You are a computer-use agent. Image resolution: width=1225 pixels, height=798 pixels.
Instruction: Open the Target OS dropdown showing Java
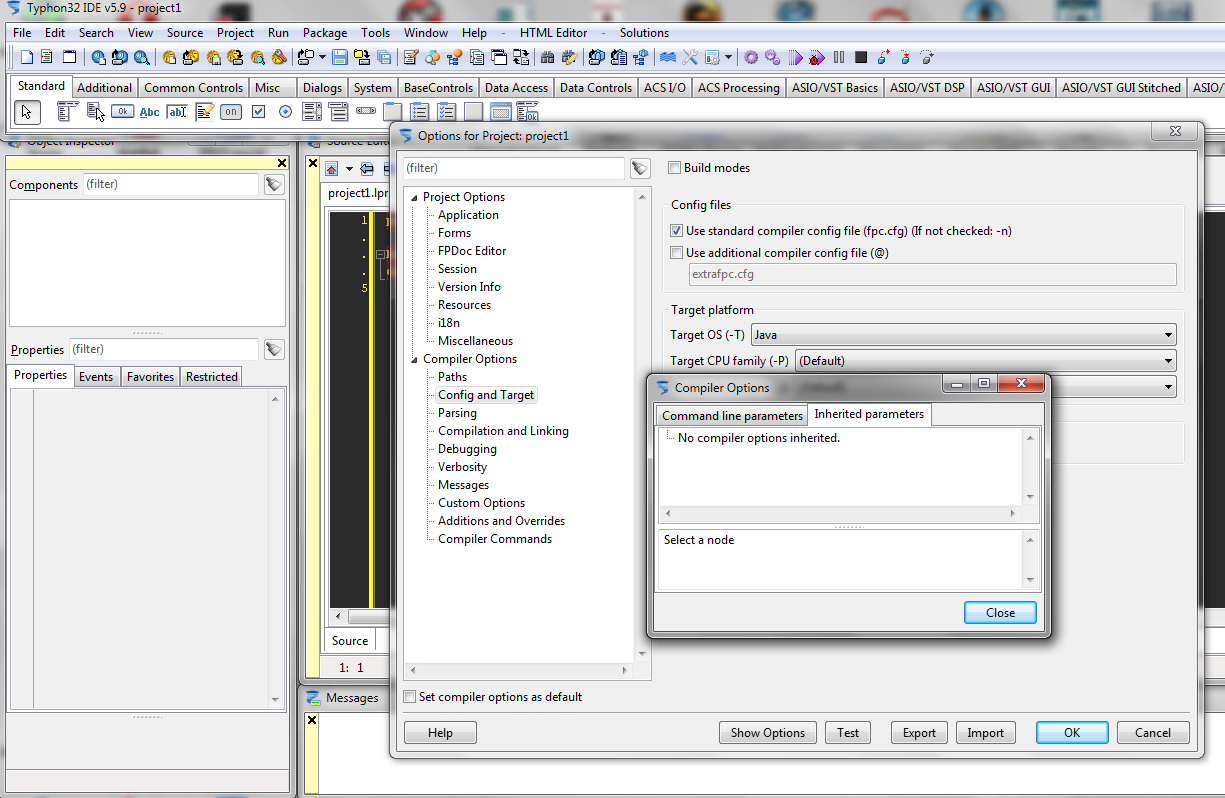(963, 335)
